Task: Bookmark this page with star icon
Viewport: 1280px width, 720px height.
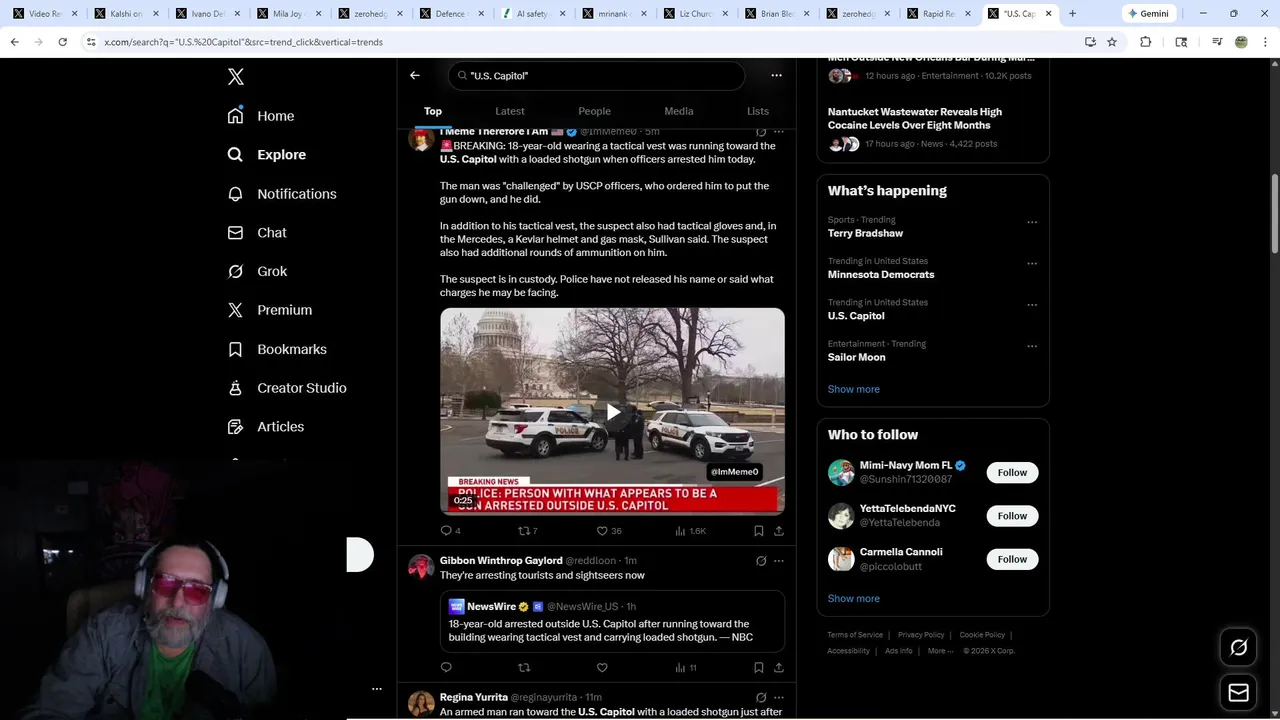Action: [1112, 42]
